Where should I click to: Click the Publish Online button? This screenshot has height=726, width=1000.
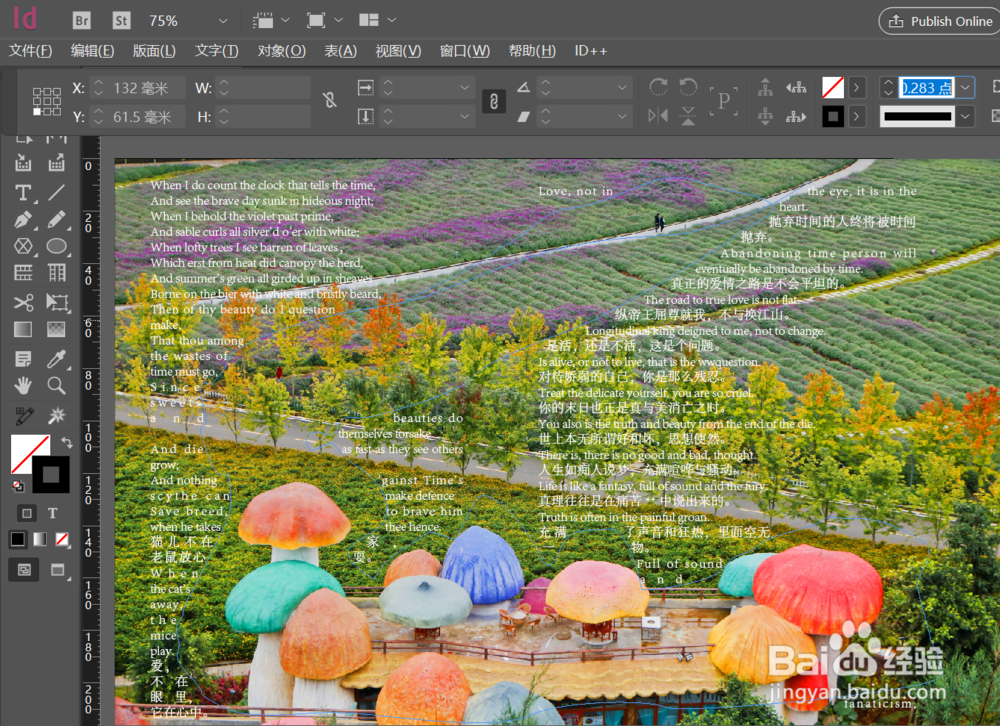tap(940, 21)
